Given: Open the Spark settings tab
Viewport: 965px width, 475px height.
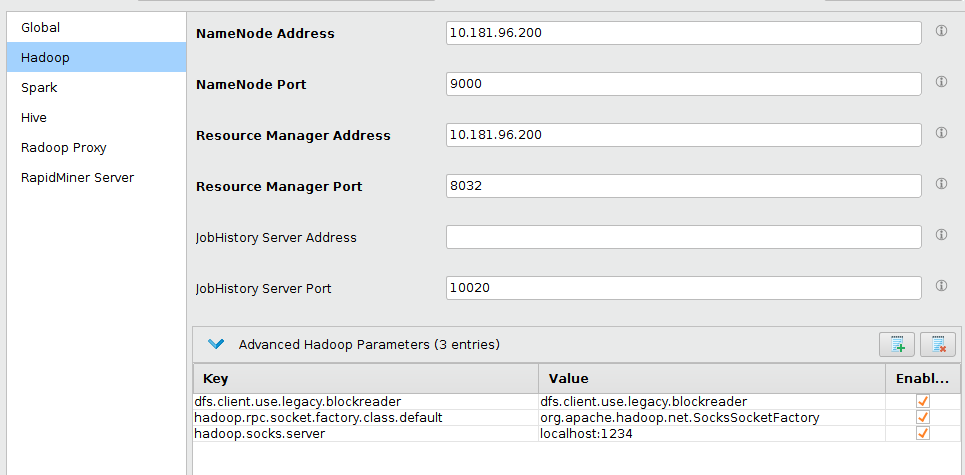Looking at the screenshot, I should (39, 88).
